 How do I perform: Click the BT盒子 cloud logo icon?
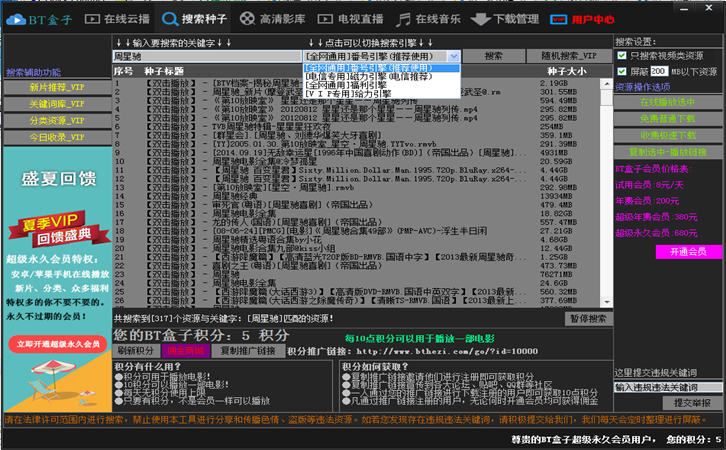coord(16,19)
